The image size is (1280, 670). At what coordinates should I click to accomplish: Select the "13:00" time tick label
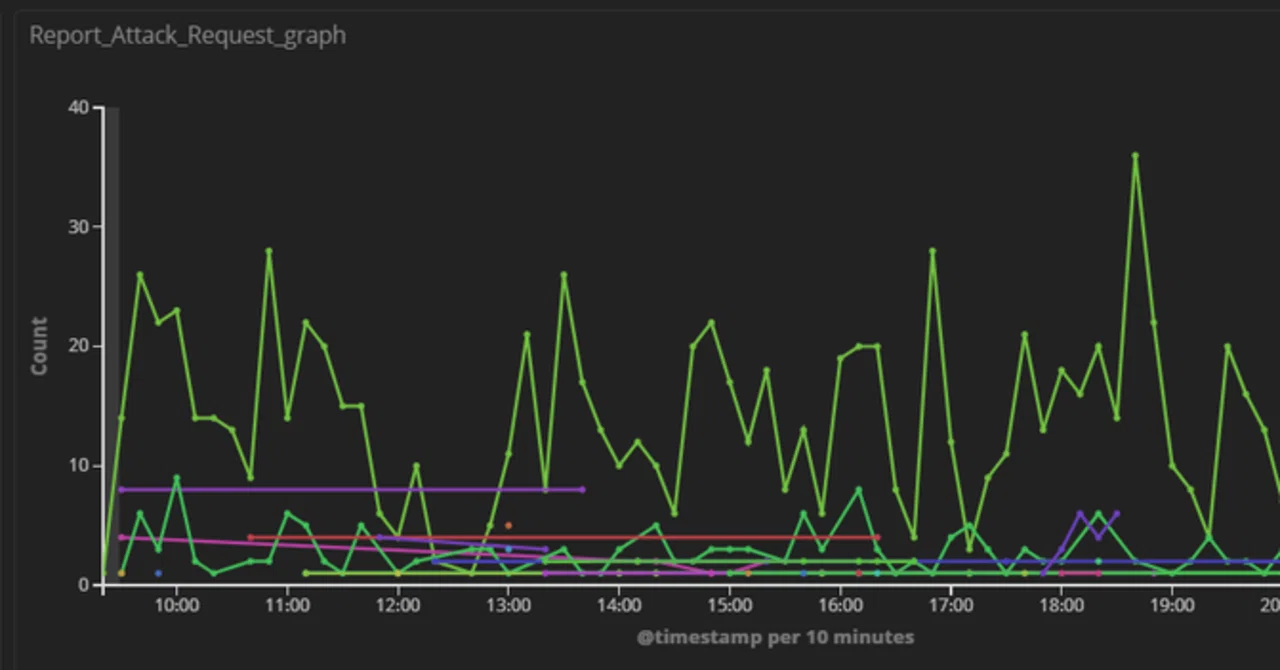(x=508, y=605)
